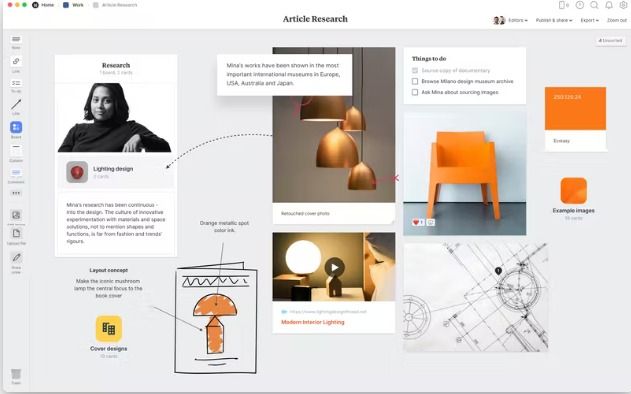Click the comment icon on chair image
This screenshot has width=631, height=394.
coord(431,222)
